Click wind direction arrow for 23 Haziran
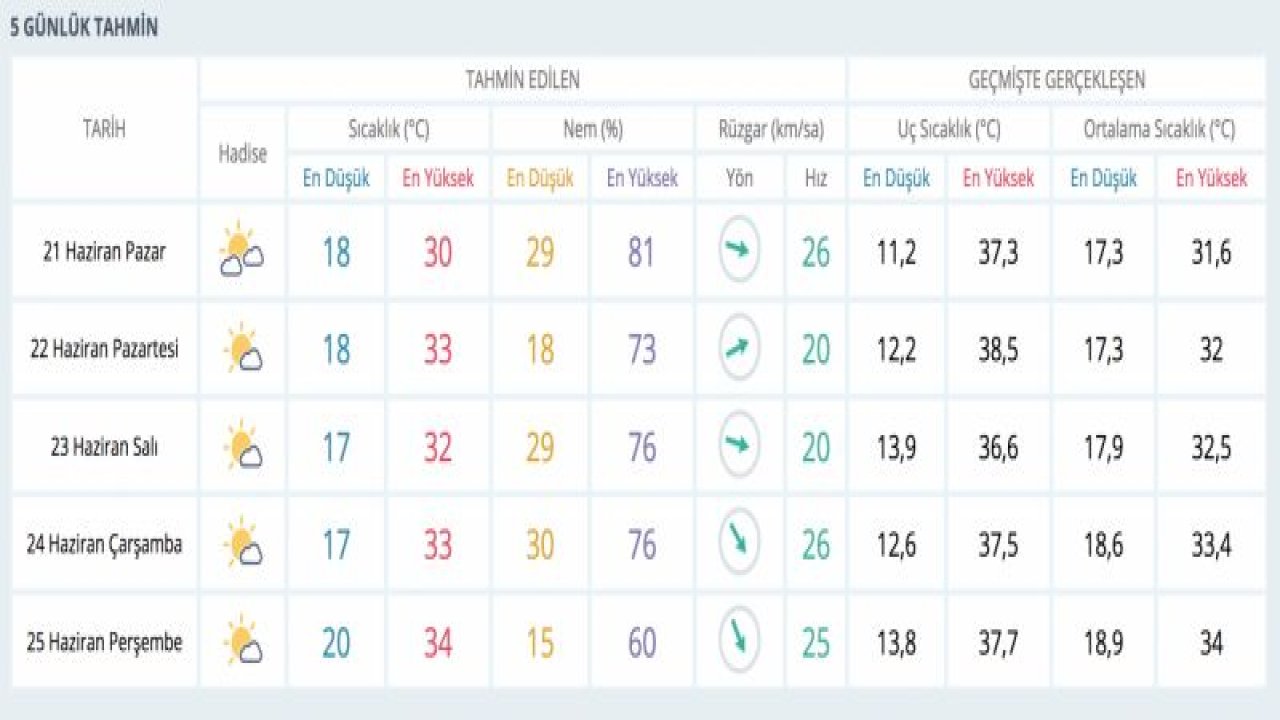Image resolution: width=1280 pixels, height=720 pixels. 739,446
